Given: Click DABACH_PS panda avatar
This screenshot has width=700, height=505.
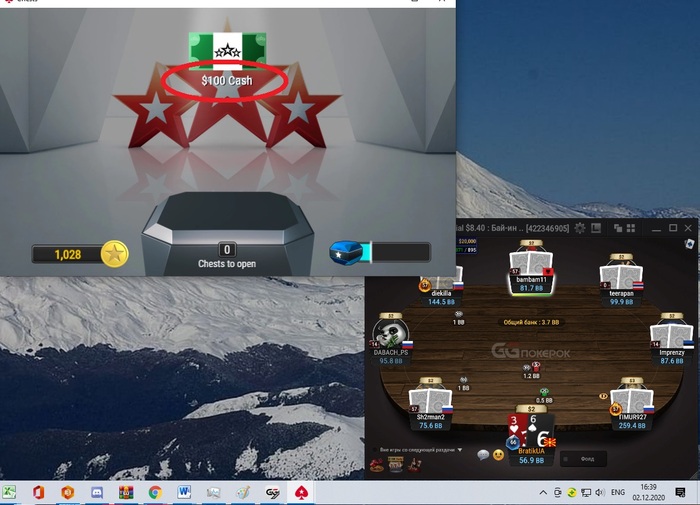Looking at the screenshot, I should coord(391,334).
